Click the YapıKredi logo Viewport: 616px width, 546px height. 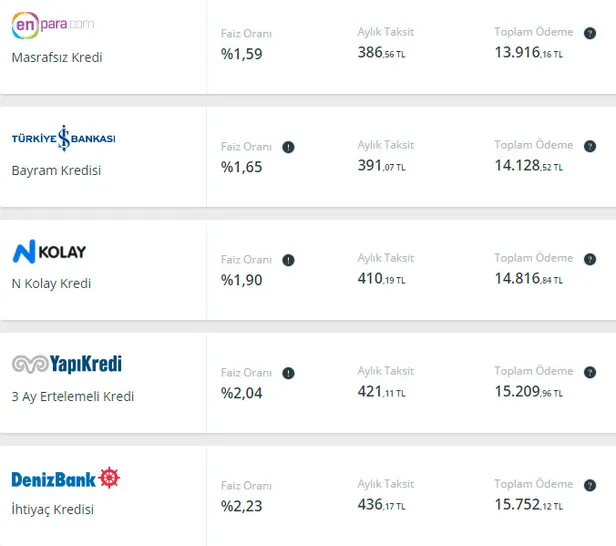[66, 364]
